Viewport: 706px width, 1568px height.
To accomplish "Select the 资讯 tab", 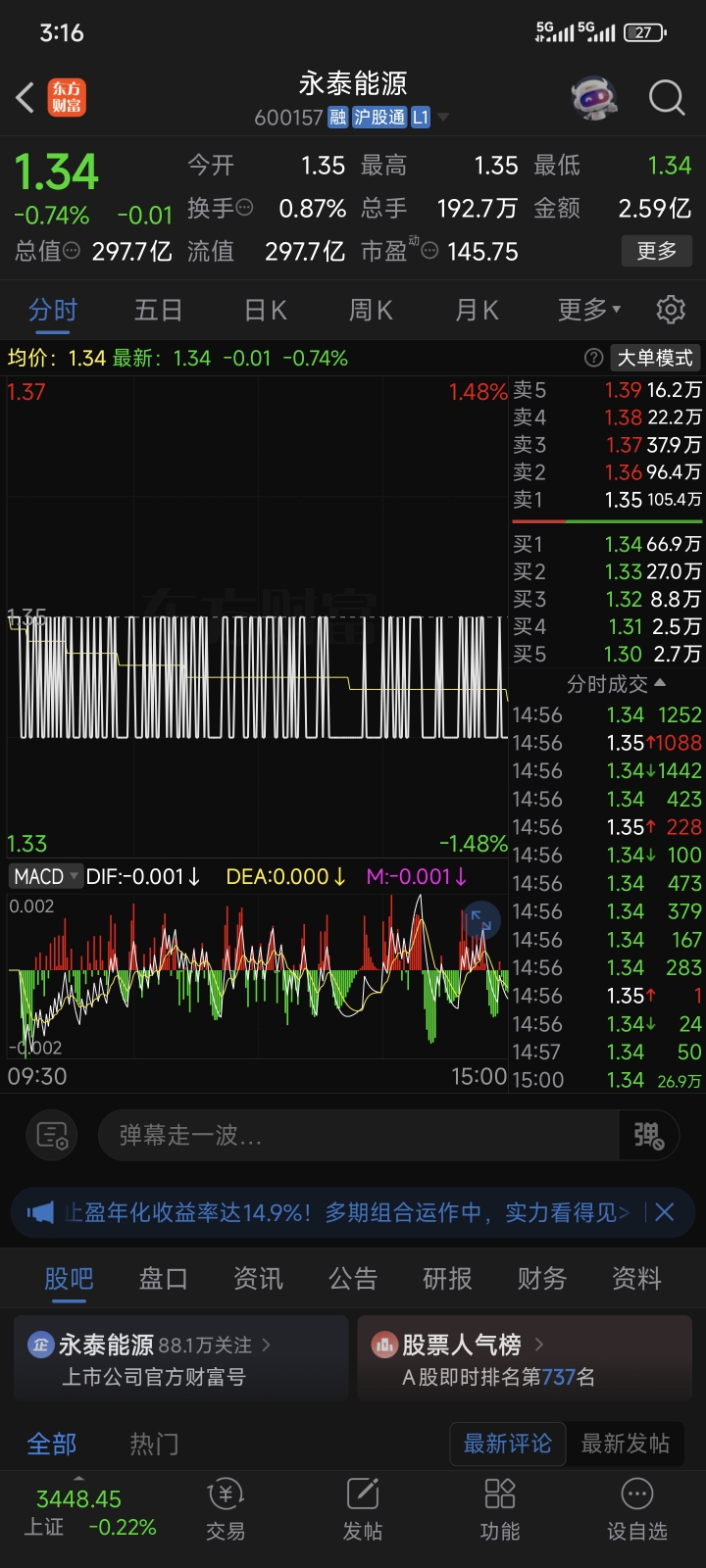I will point(258,1278).
